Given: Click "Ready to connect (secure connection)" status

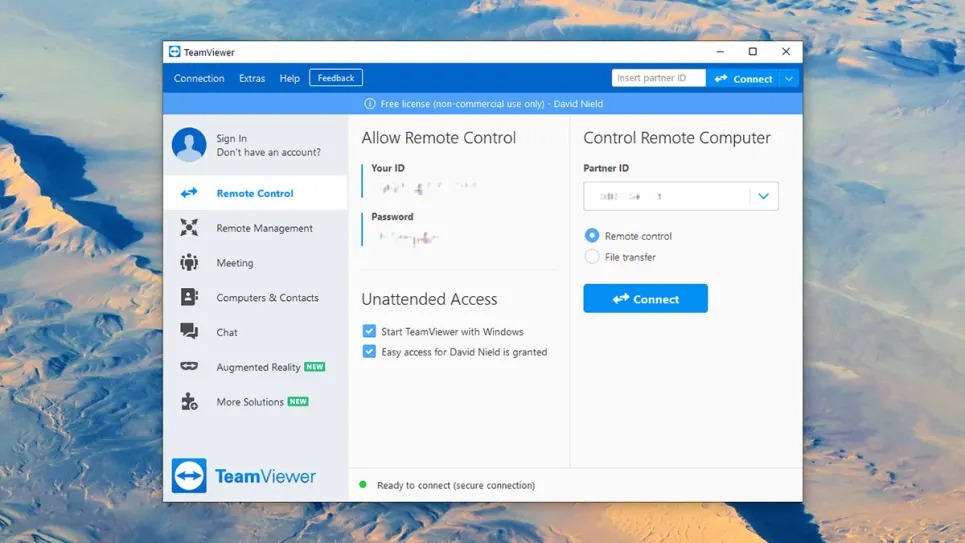Looking at the screenshot, I should (x=456, y=485).
